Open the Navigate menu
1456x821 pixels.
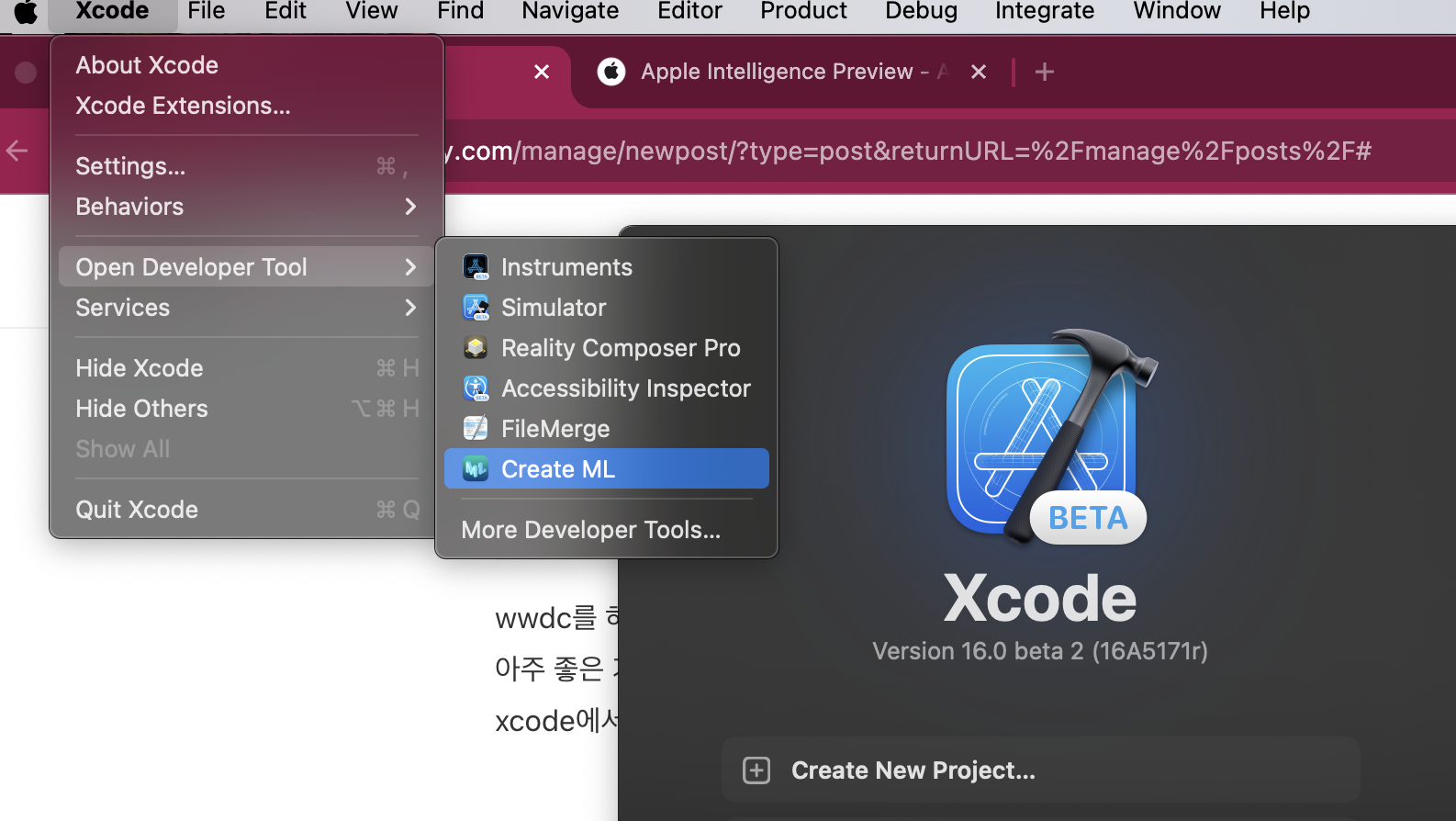(570, 12)
